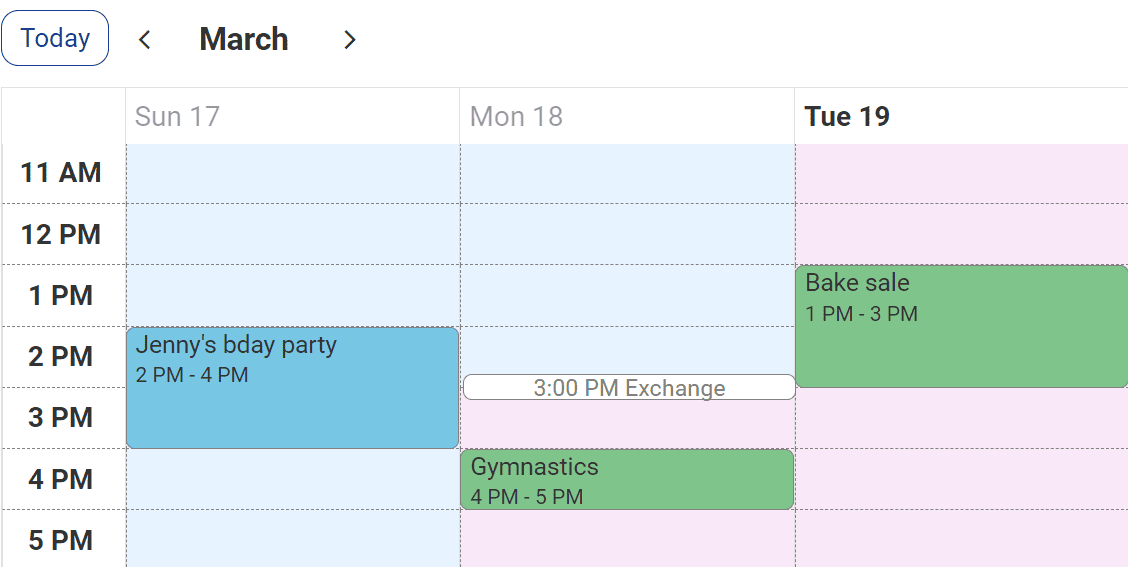Select the 3:00 PM Exchange marker

629,387
